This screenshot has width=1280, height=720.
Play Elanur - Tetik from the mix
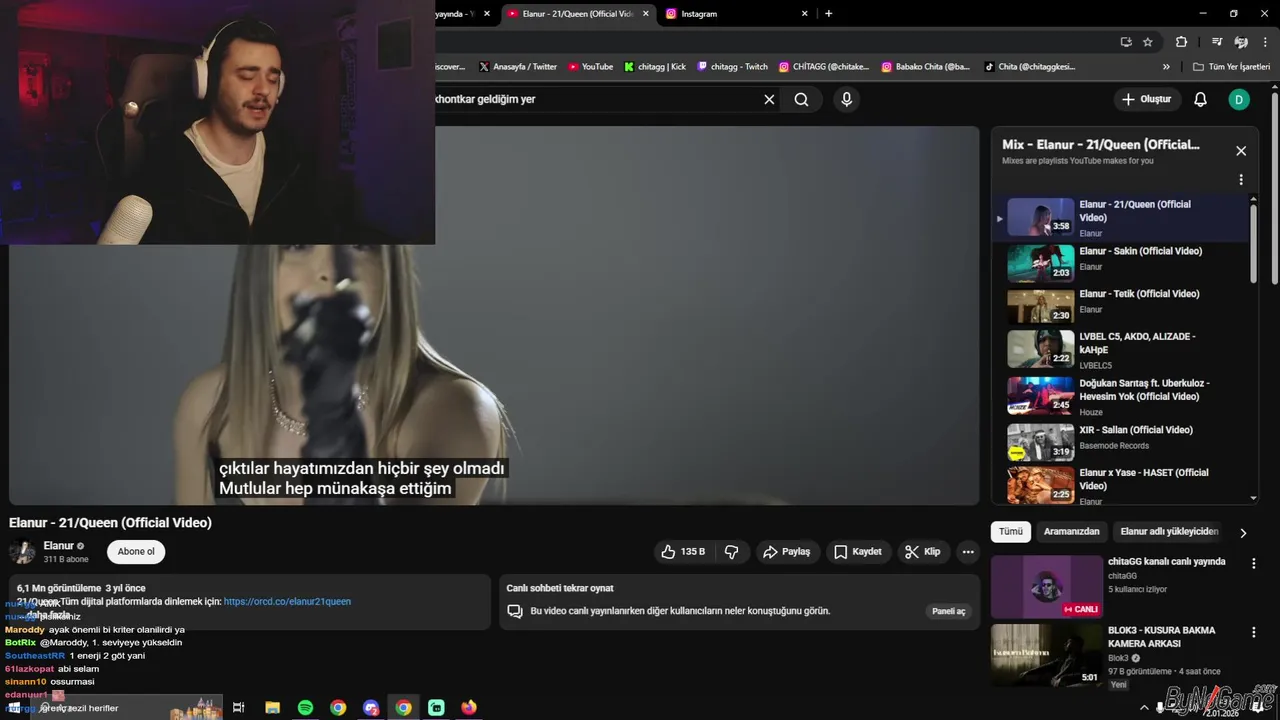coord(1122,307)
